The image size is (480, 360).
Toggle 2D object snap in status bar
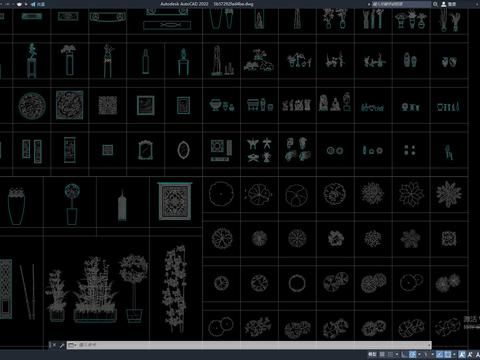(448, 354)
